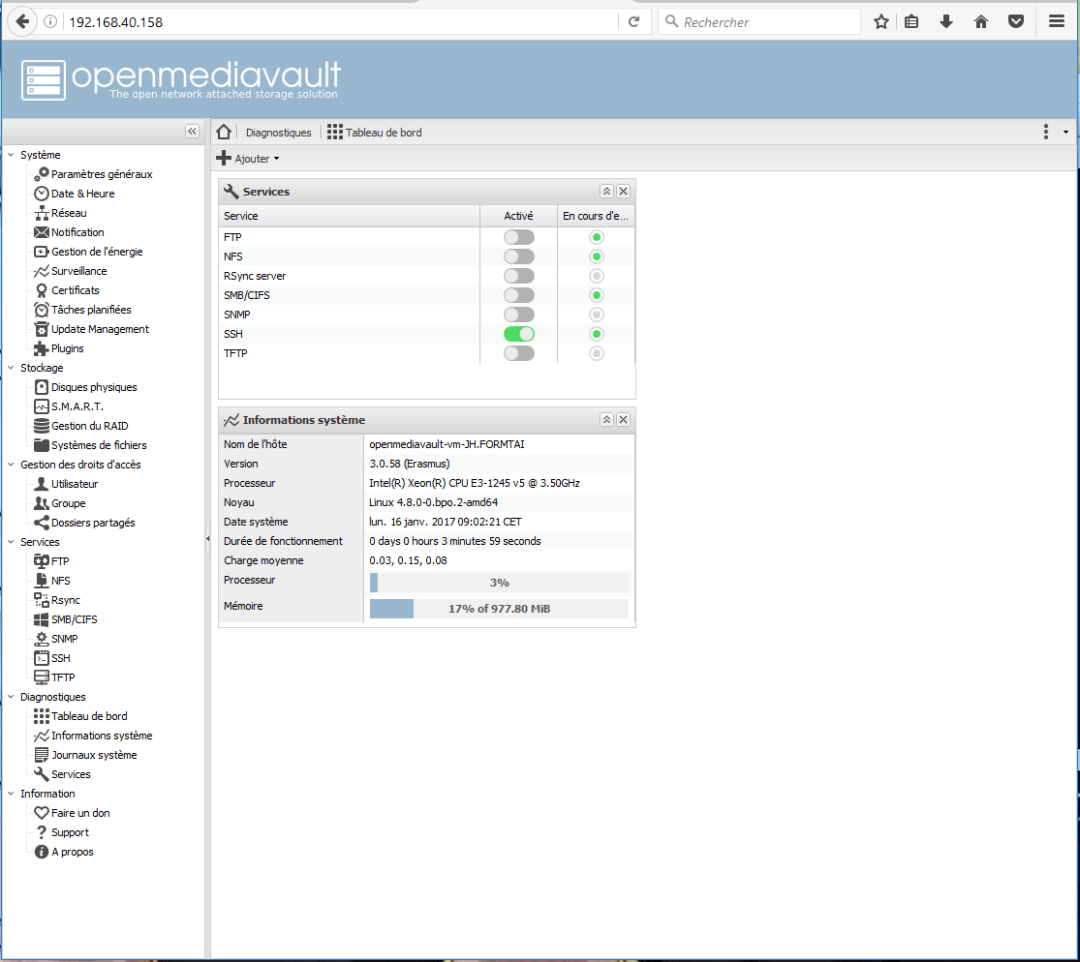The height and width of the screenshot is (962, 1080).
Task: Click the Mémoire usage progress bar
Action: click(x=498, y=608)
